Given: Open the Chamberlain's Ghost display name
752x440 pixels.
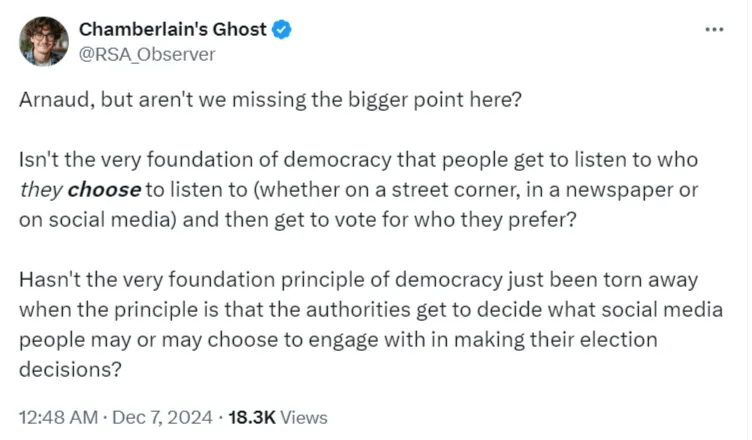Looking at the screenshot, I should click(x=173, y=30).
